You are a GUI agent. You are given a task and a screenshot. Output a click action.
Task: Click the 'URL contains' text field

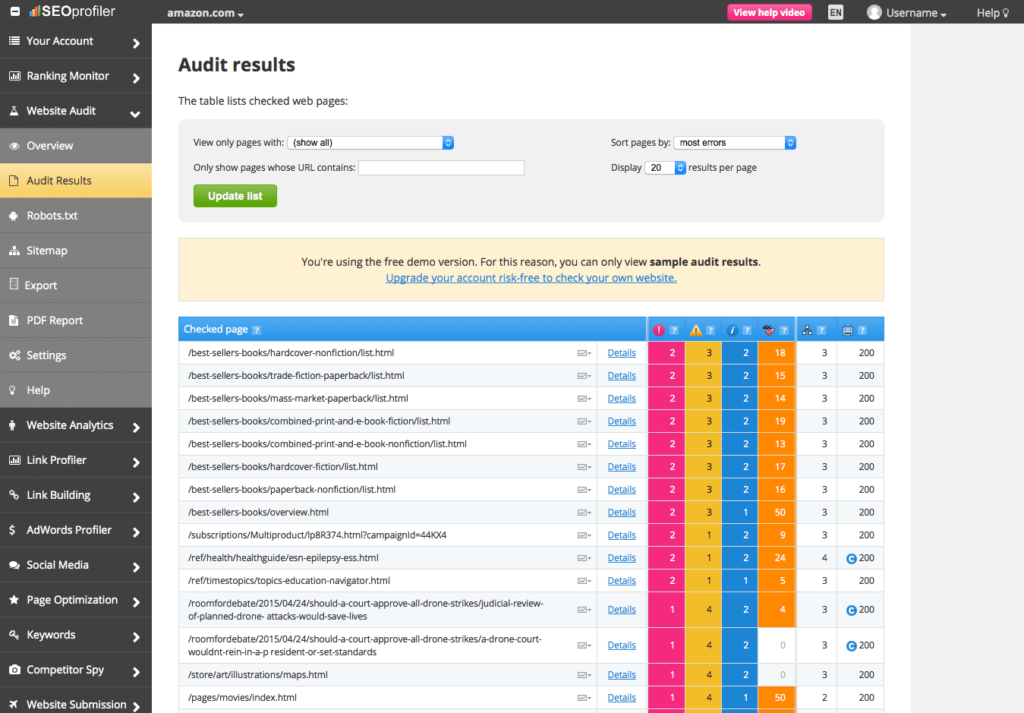441,168
